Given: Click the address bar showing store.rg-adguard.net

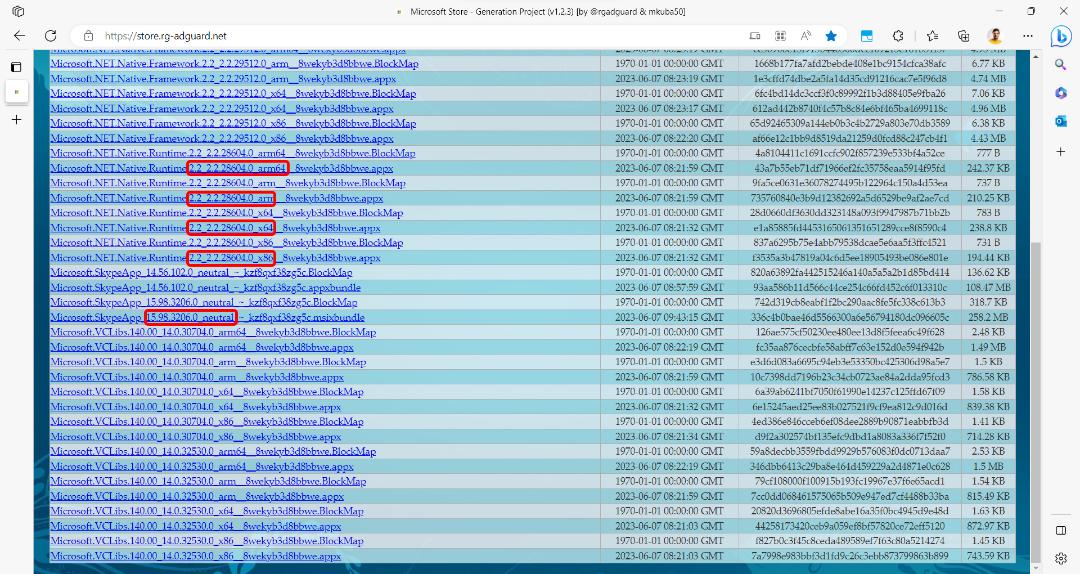Looking at the screenshot, I should point(413,36).
